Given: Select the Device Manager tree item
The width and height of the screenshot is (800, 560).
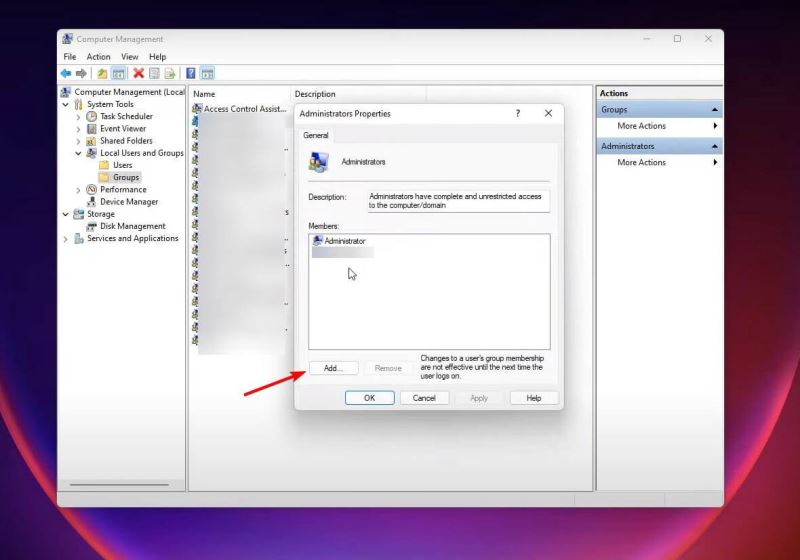Looking at the screenshot, I should [x=129, y=202].
